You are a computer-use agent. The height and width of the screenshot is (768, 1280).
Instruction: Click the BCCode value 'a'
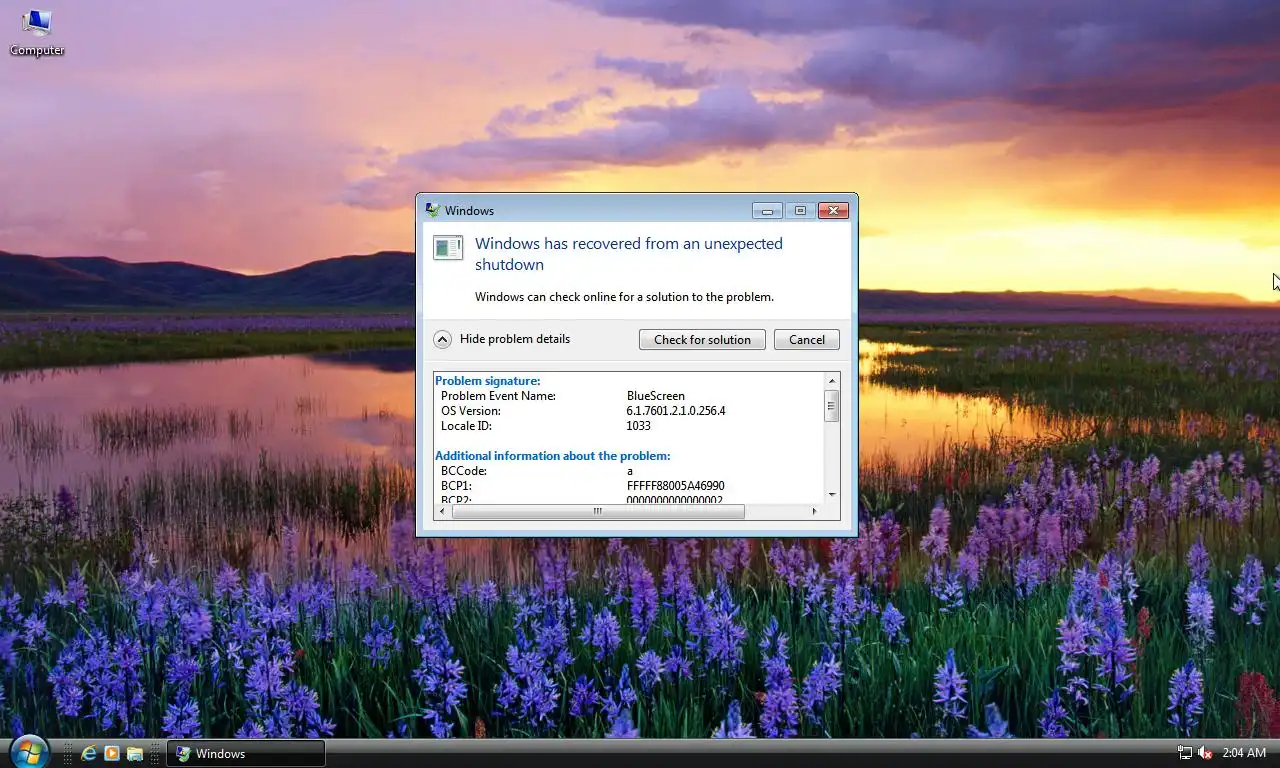tap(630, 471)
